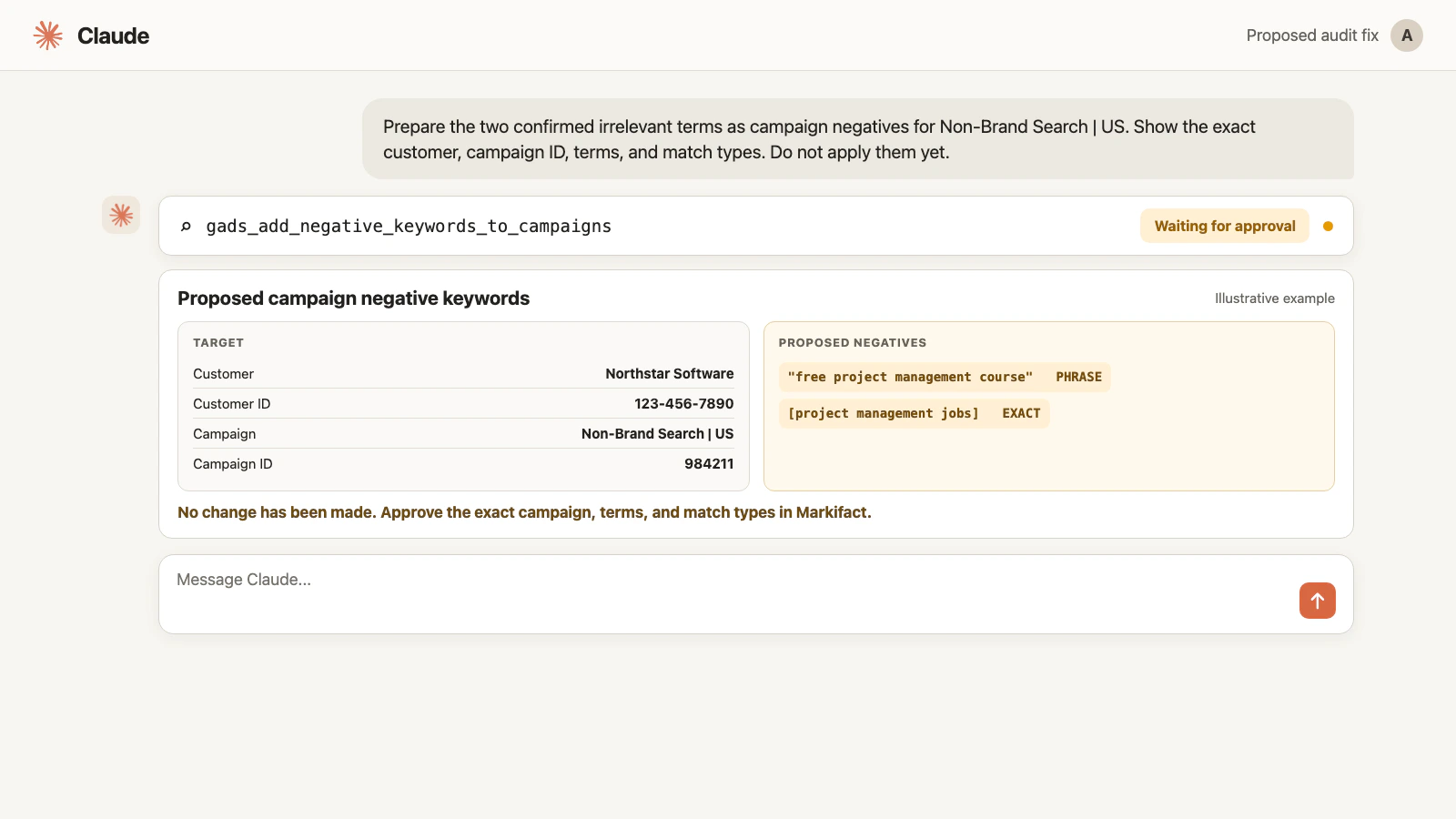
Task: Click the orange status dot near approval badge
Action: (1328, 226)
